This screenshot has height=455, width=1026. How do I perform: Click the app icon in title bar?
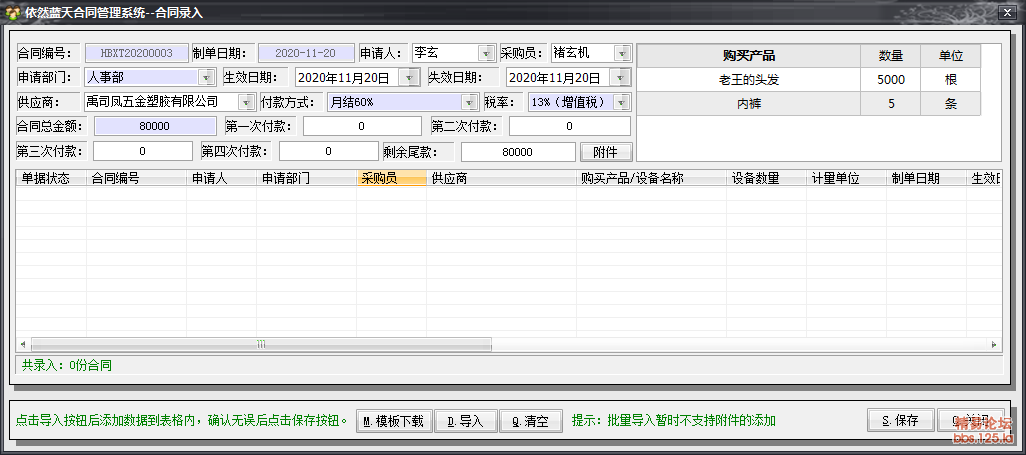[x=12, y=12]
